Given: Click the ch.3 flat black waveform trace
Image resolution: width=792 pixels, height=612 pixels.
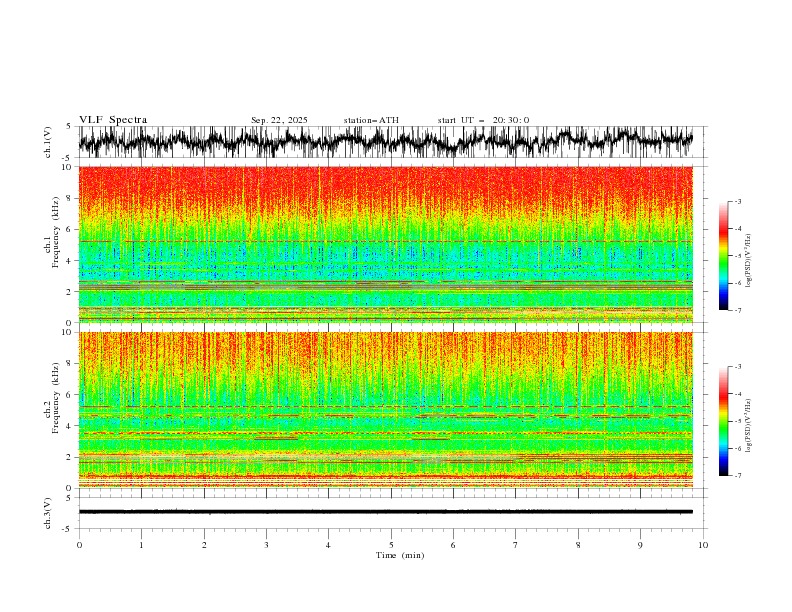Looking at the screenshot, I should click(x=386, y=512).
